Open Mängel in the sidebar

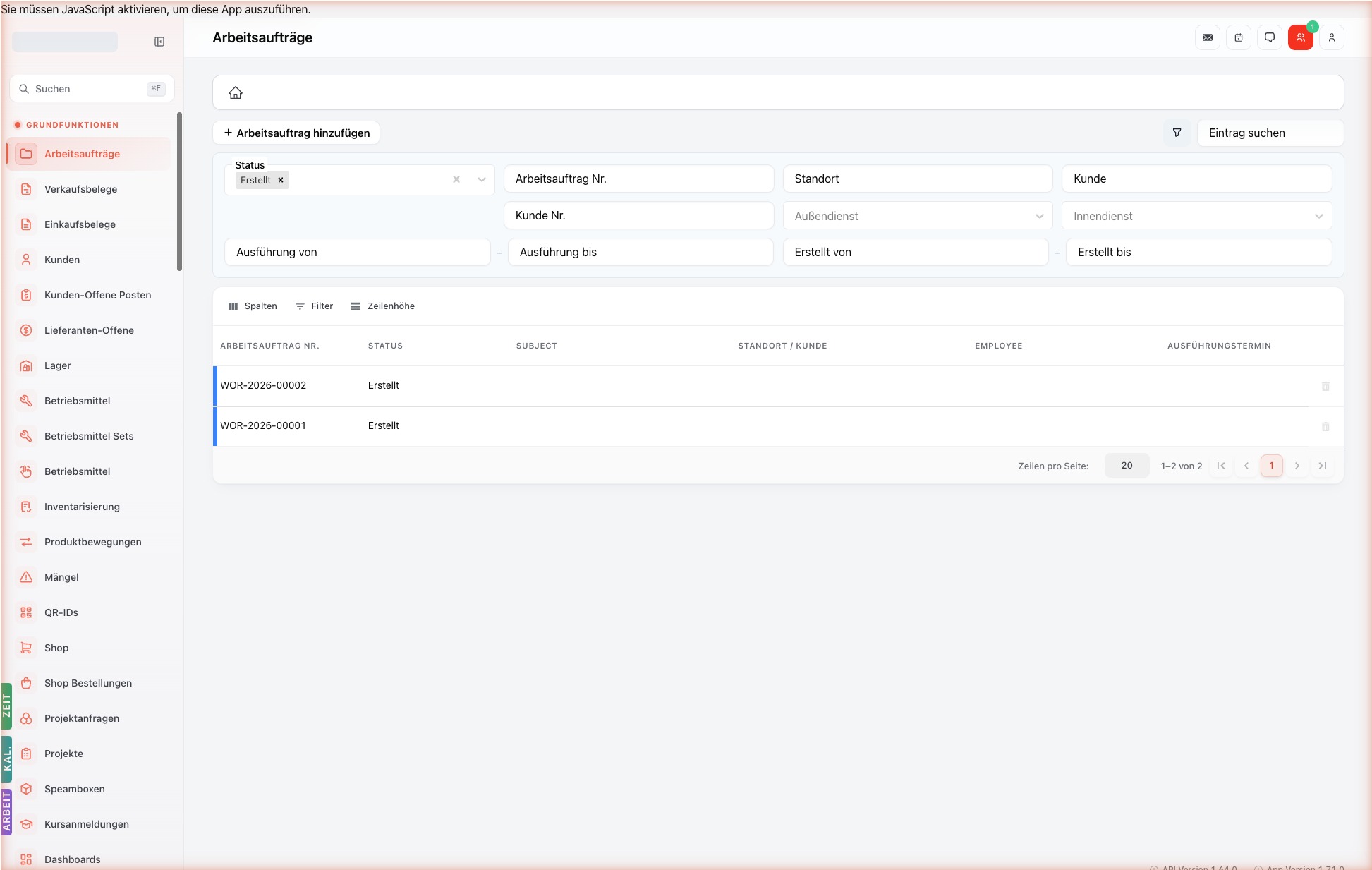coord(89,577)
